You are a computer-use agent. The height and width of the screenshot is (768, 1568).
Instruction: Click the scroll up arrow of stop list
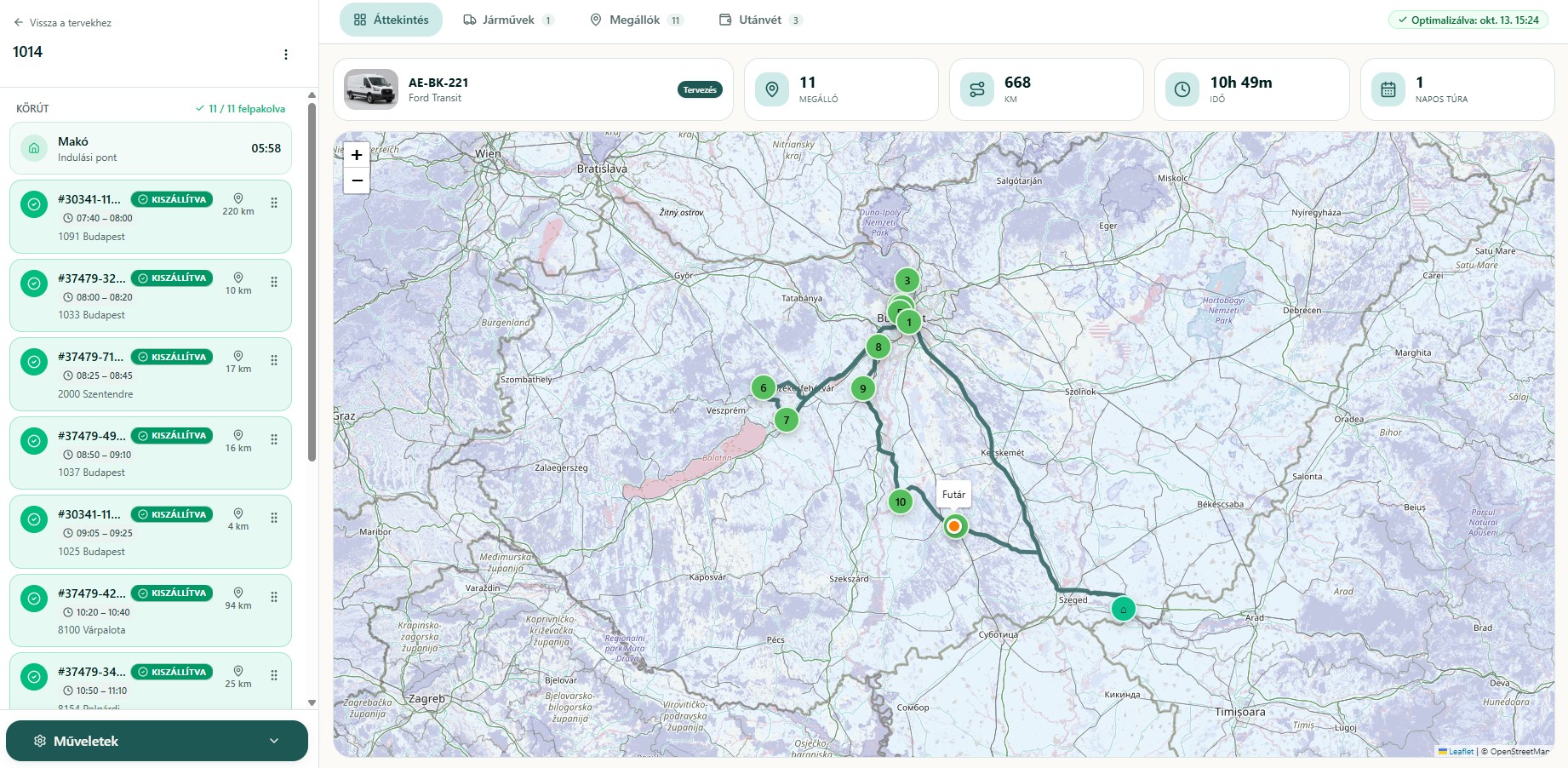[x=312, y=95]
